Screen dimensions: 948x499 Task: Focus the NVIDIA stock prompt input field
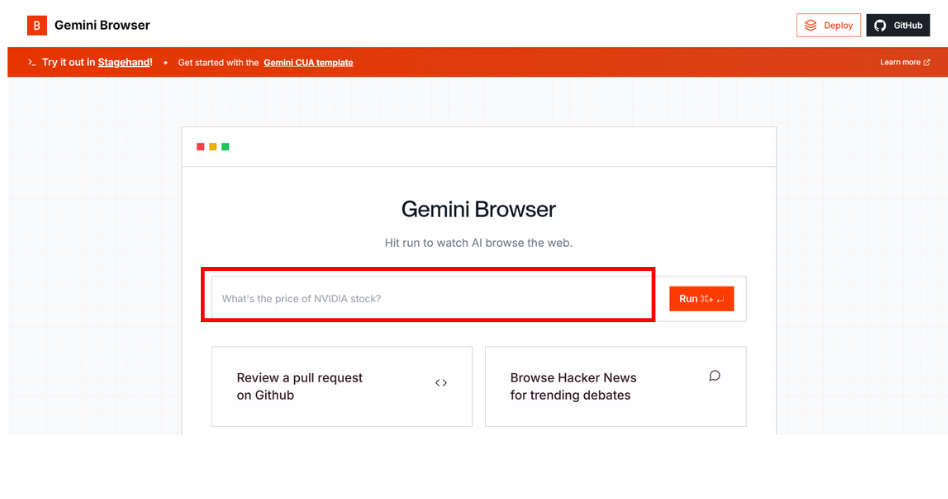(x=430, y=298)
